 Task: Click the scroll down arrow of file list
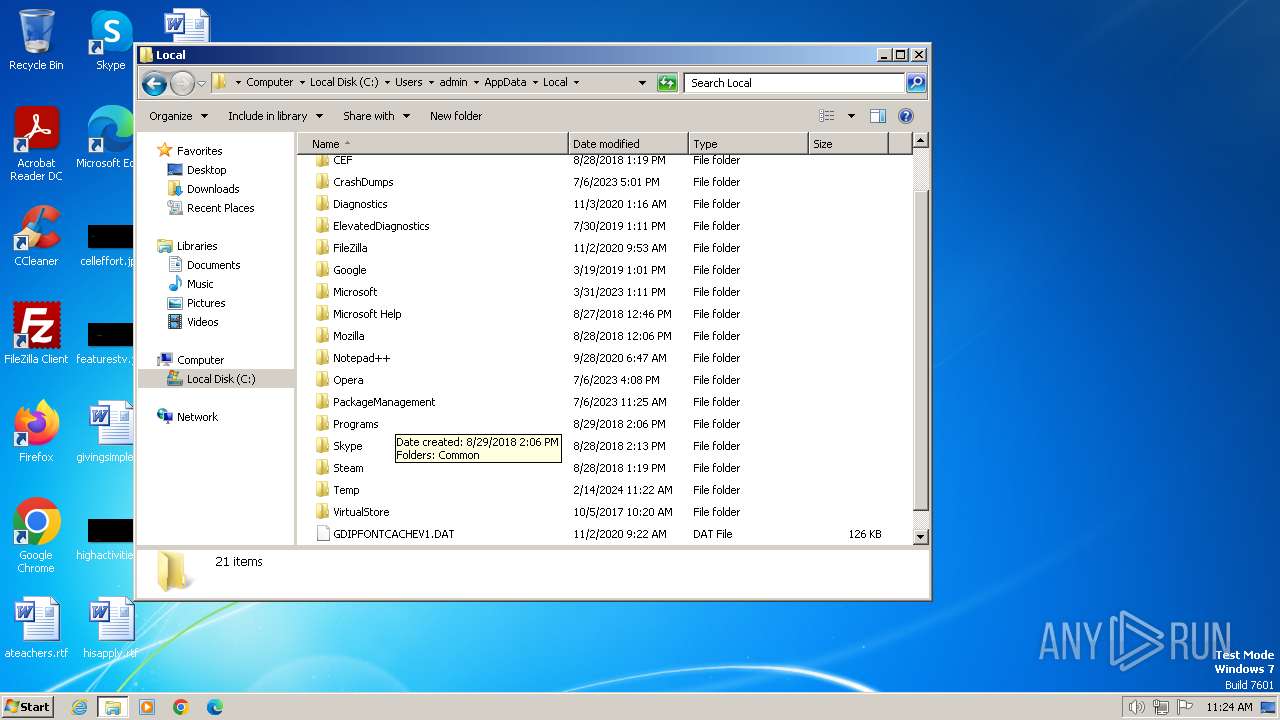(x=921, y=537)
